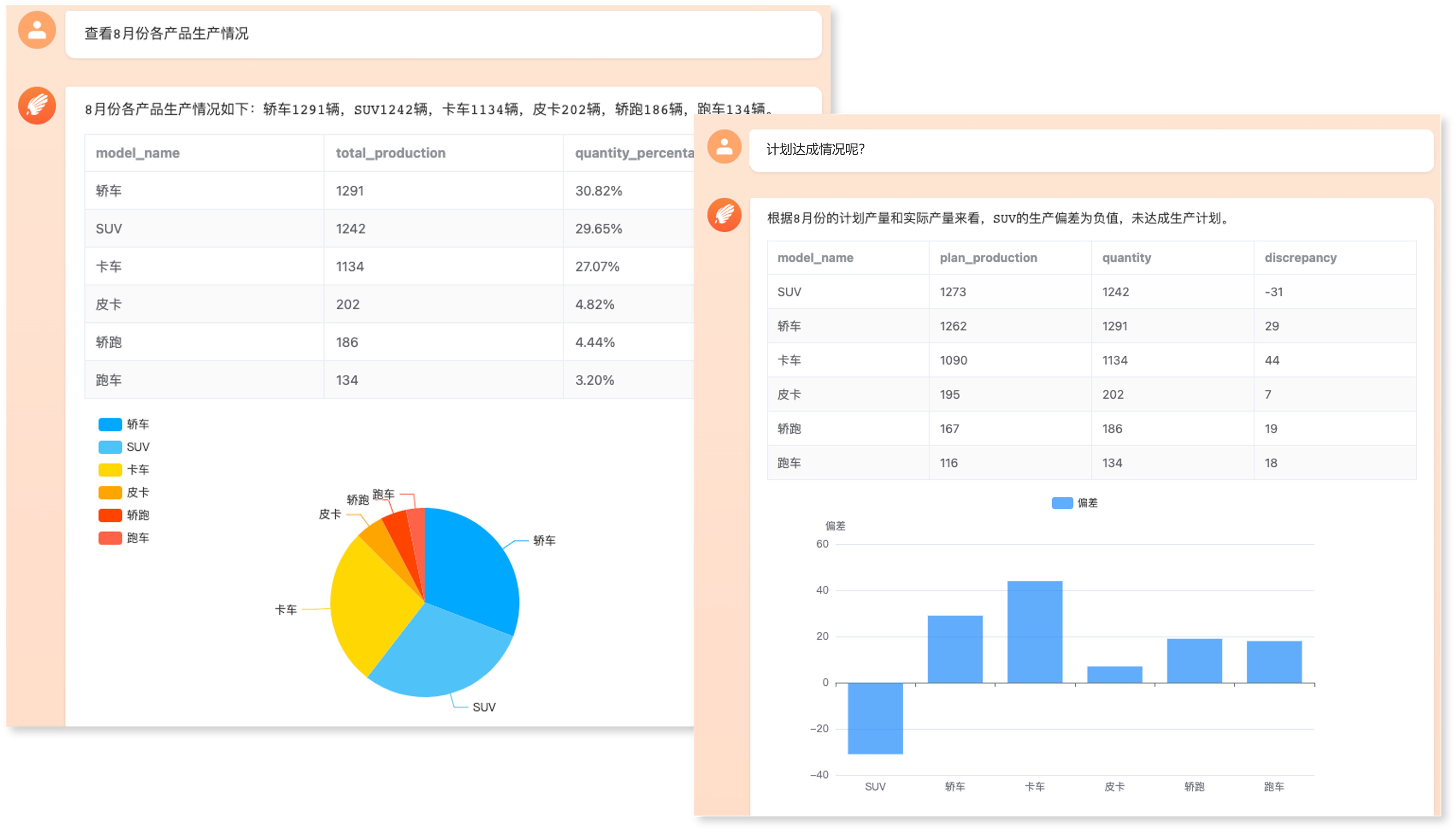Click user avatar beside 计划达成情况呢 message
Viewport: 1456px width, 832px height.
tap(724, 147)
